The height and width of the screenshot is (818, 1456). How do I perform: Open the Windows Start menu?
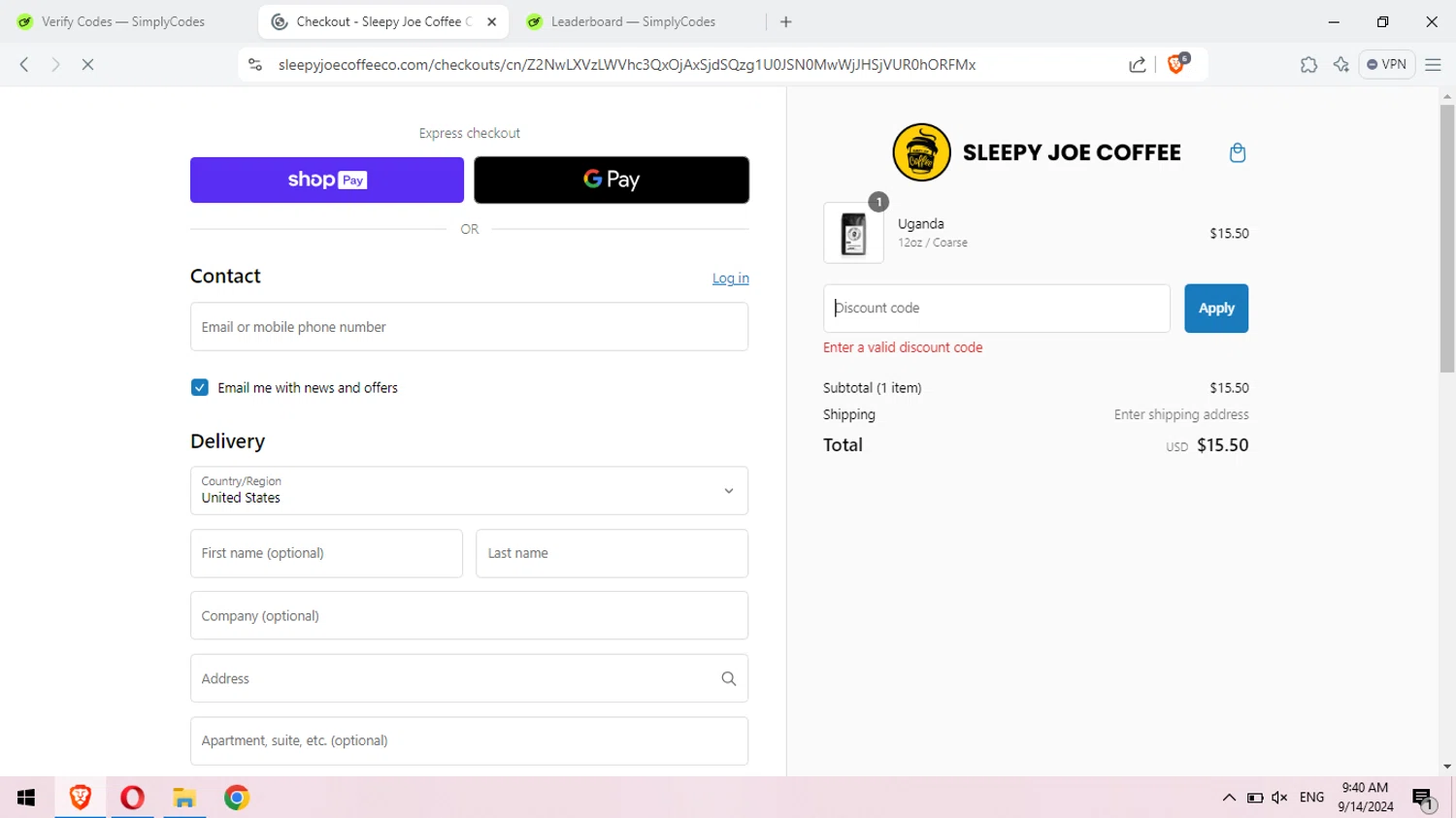coord(26,798)
